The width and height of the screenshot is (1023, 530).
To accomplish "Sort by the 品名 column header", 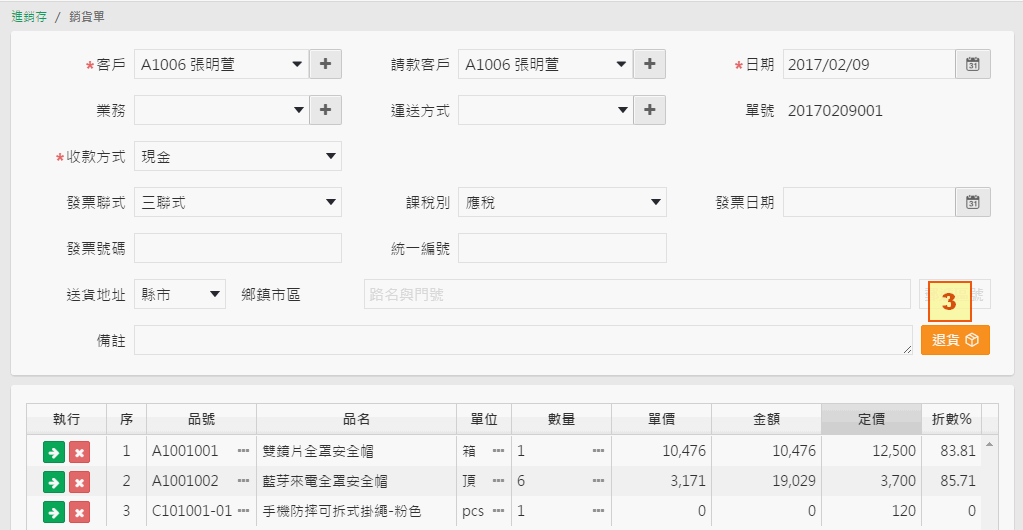I will (356, 419).
